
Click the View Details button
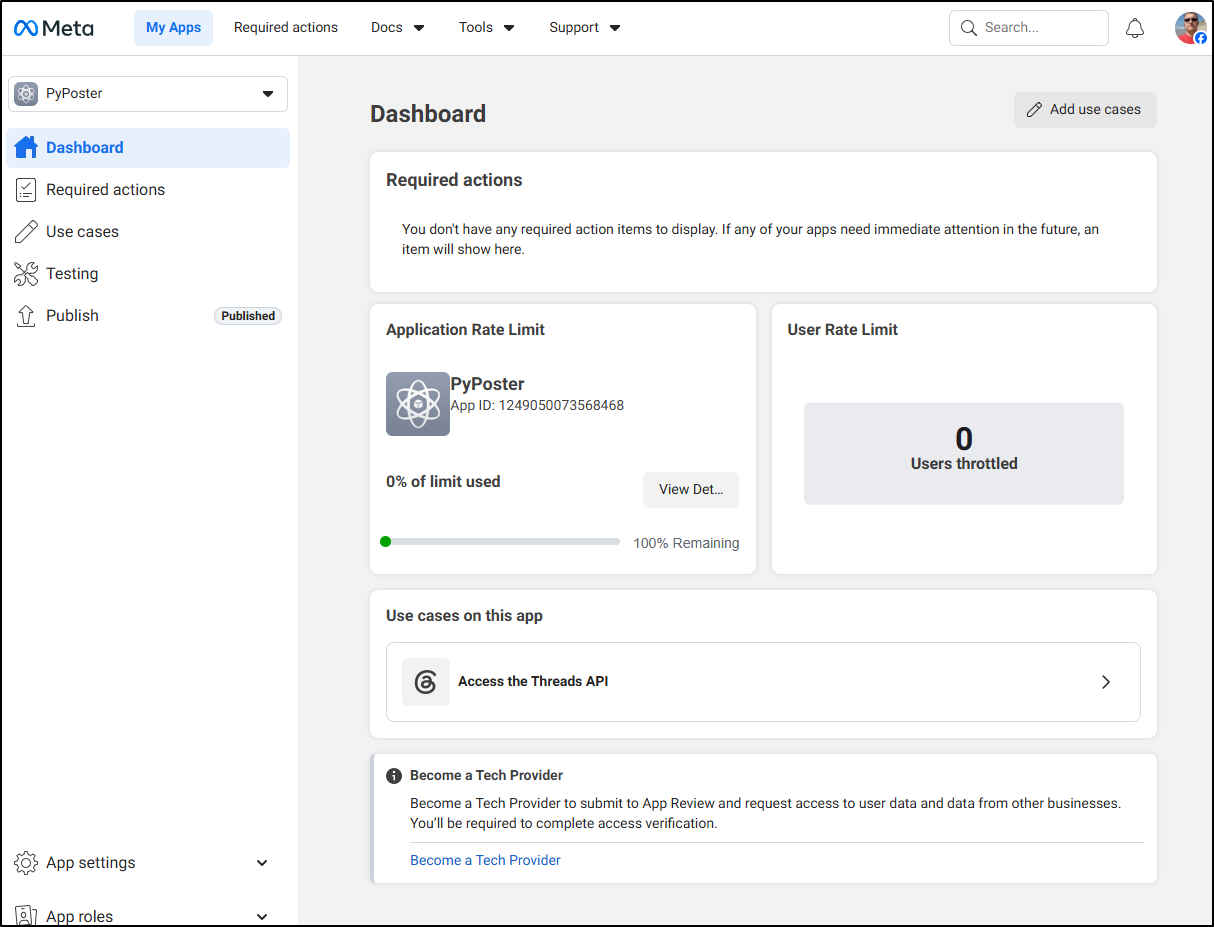pyautogui.click(x=691, y=490)
